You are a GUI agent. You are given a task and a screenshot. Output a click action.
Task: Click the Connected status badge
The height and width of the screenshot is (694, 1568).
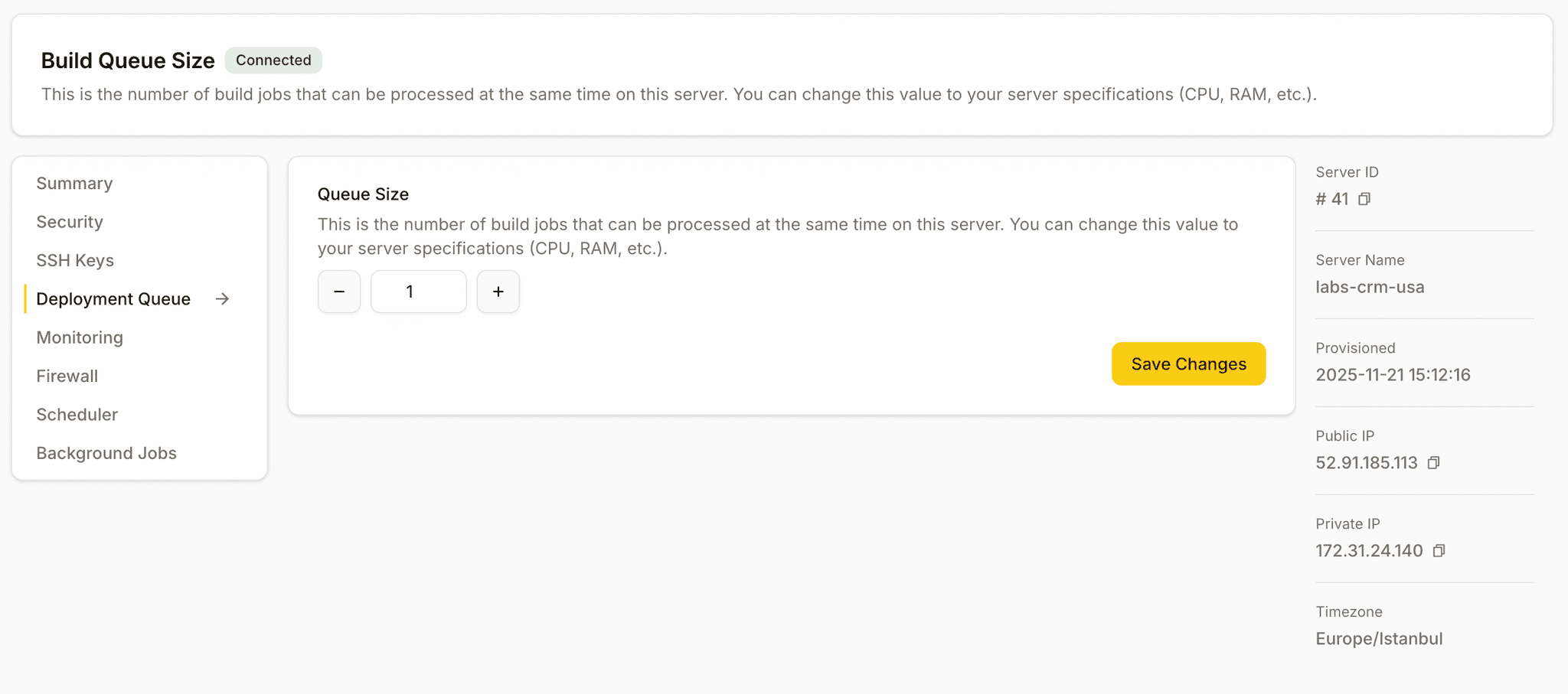tap(273, 60)
